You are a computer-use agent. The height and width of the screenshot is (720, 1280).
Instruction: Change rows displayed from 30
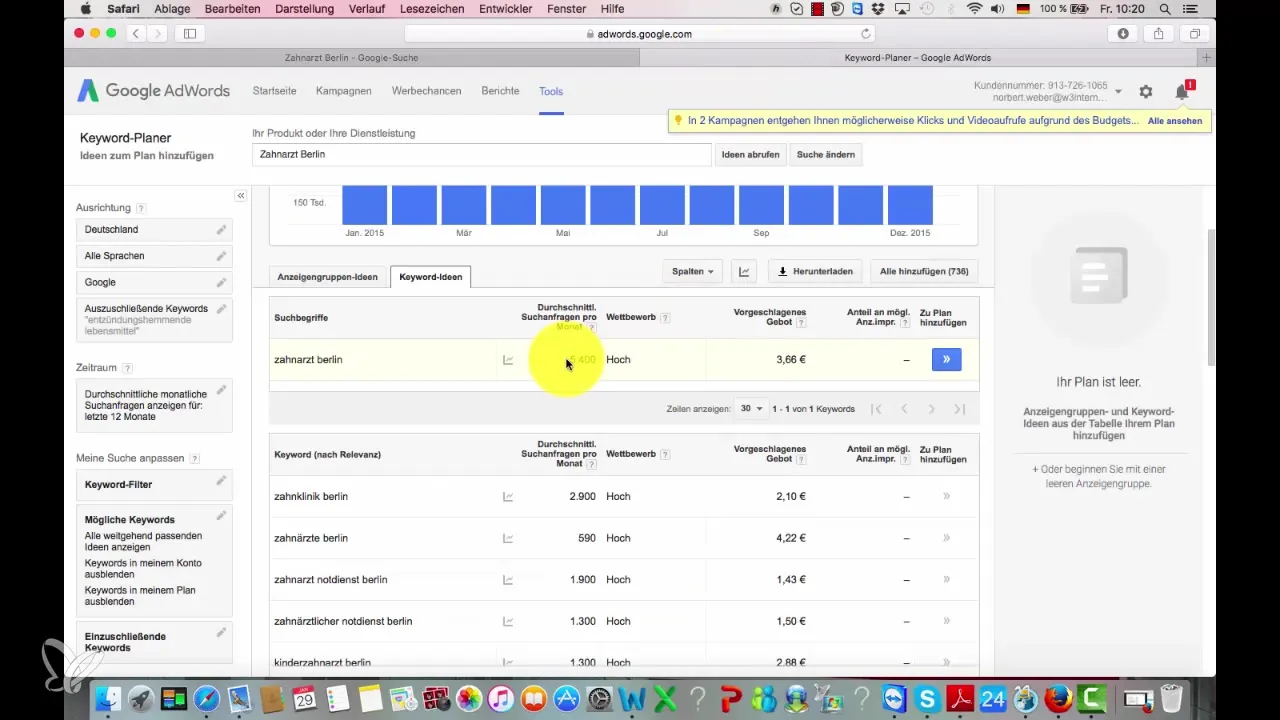click(x=751, y=409)
